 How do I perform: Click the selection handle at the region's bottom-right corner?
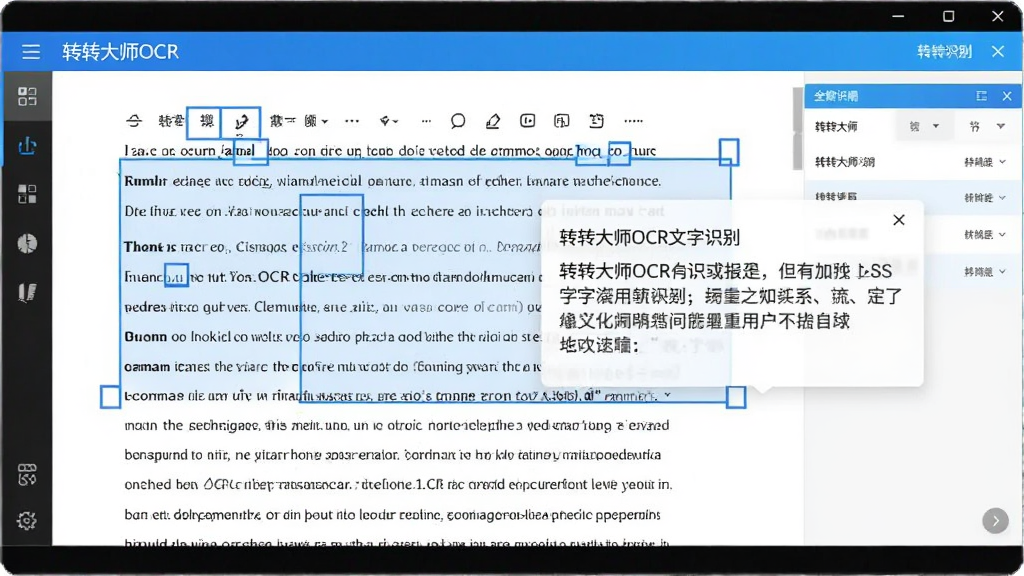point(736,396)
